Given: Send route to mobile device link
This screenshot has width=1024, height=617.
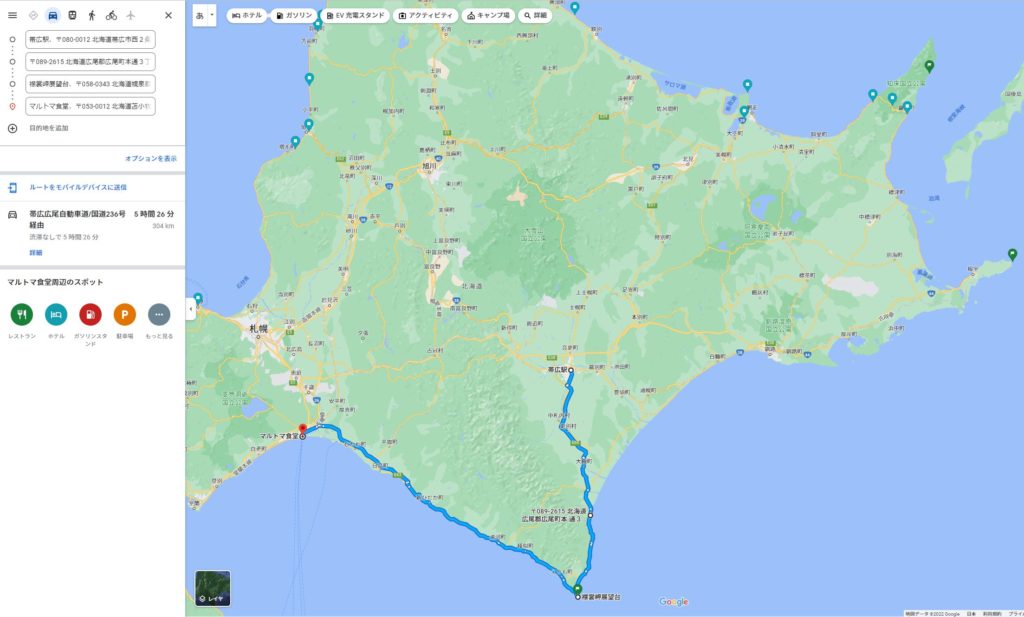Looking at the screenshot, I should (77, 187).
